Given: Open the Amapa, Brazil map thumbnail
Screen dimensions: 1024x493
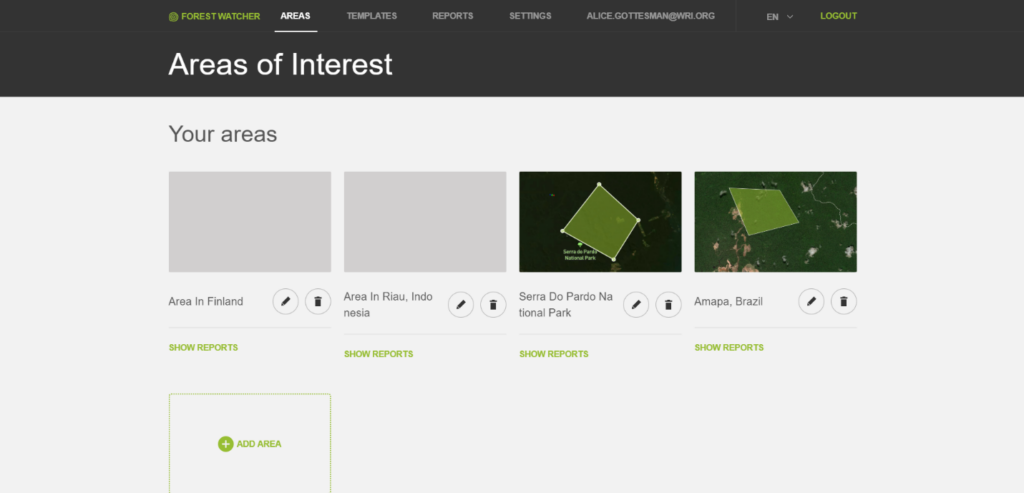Looking at the screenshot, I should point(775,222).
